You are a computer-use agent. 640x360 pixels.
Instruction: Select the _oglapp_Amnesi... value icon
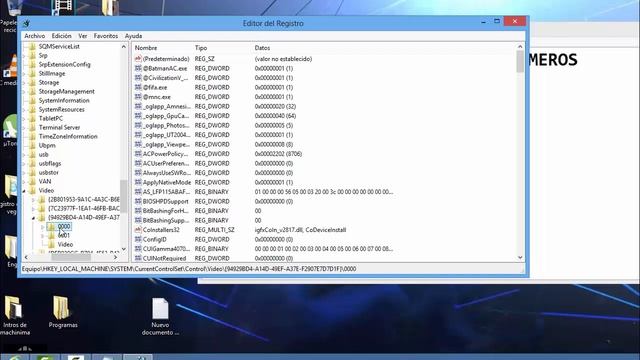coord(138,106)
